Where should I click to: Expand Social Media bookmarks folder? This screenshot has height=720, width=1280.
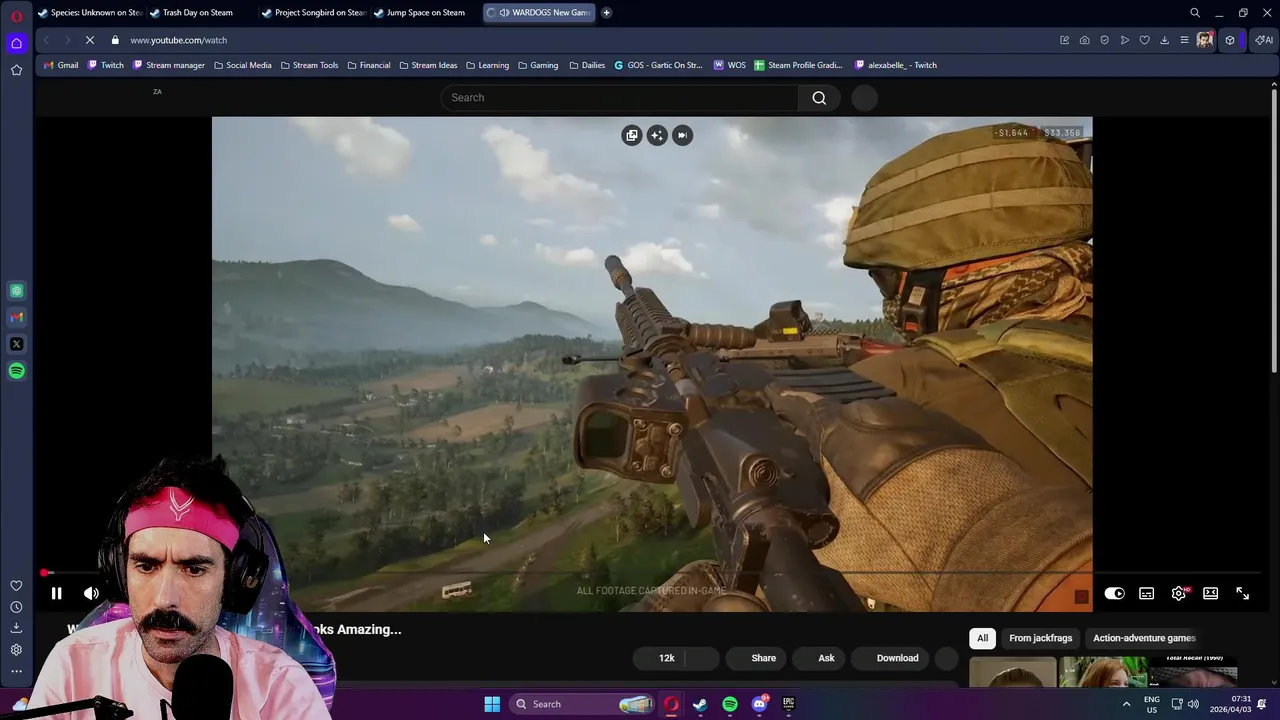coord(242,65)
